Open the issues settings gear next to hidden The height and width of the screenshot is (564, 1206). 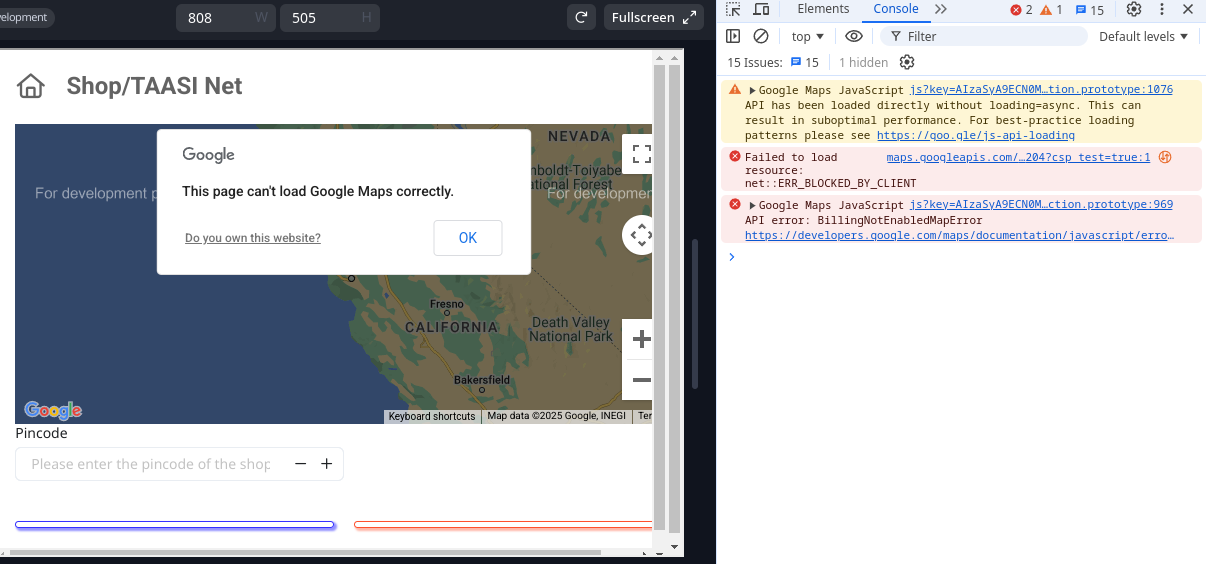click(x=907, y=62)
